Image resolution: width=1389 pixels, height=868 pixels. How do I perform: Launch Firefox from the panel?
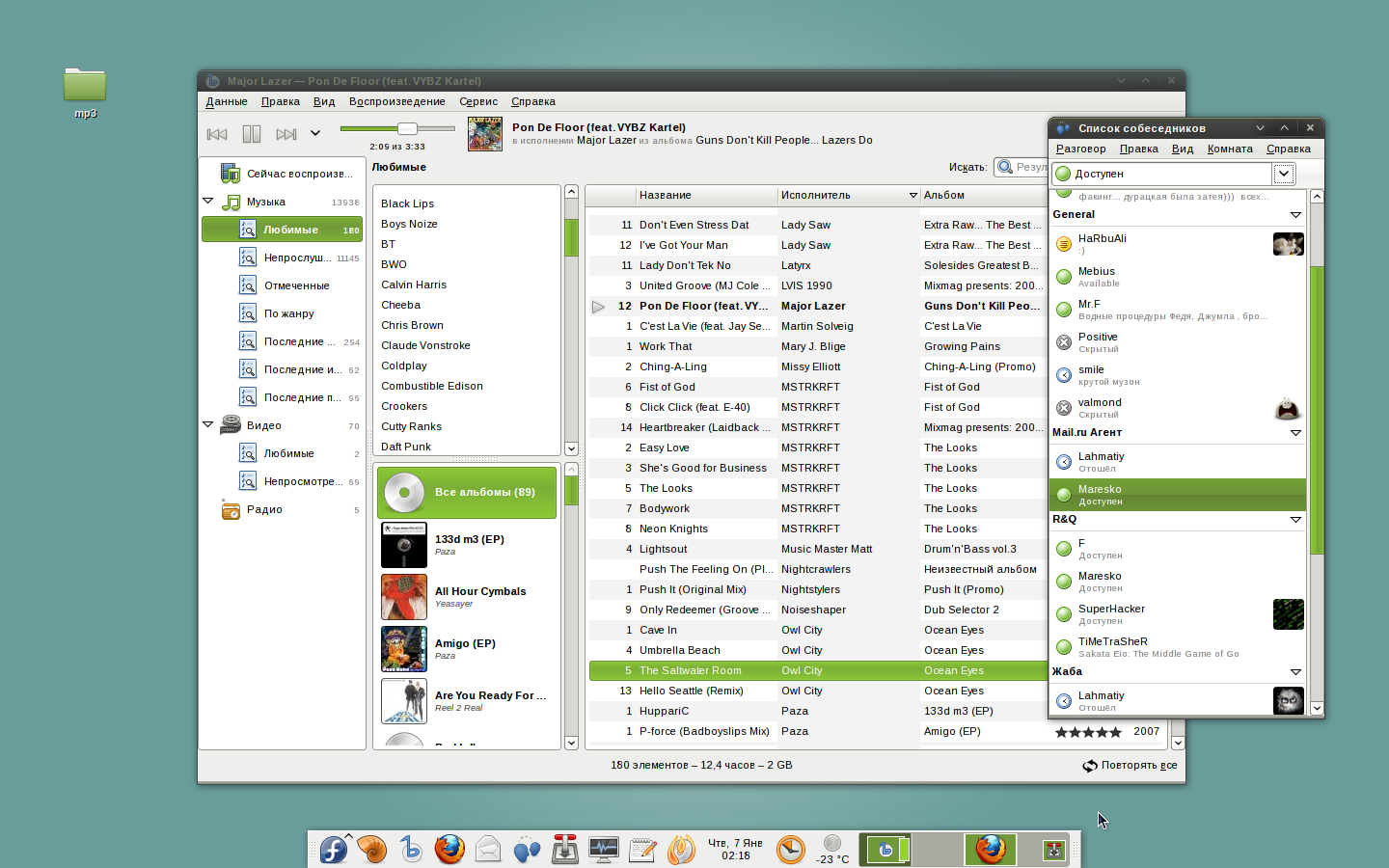pyautogui.click(x=449, y=850)
